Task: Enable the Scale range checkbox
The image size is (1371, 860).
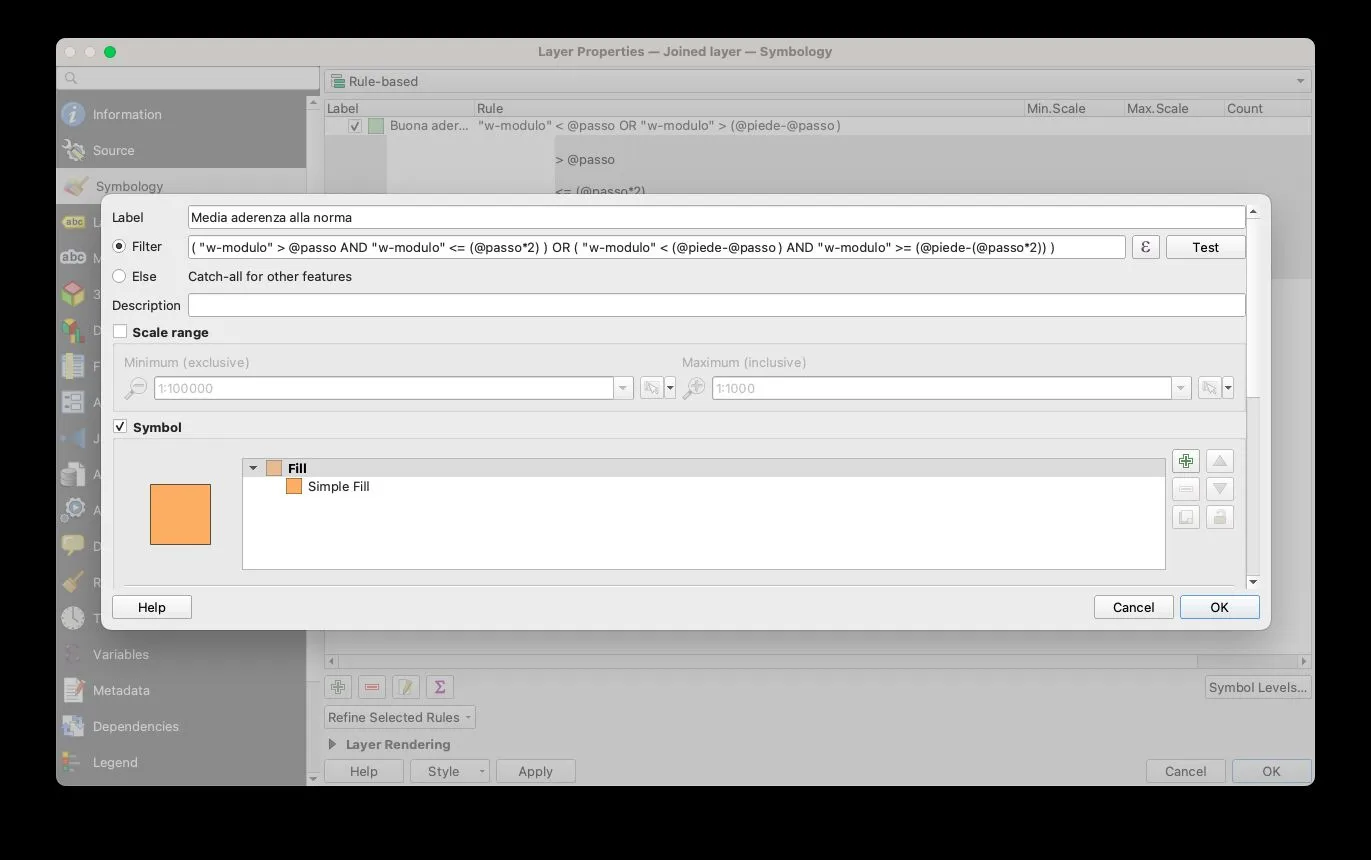Action: coord(120,332)
